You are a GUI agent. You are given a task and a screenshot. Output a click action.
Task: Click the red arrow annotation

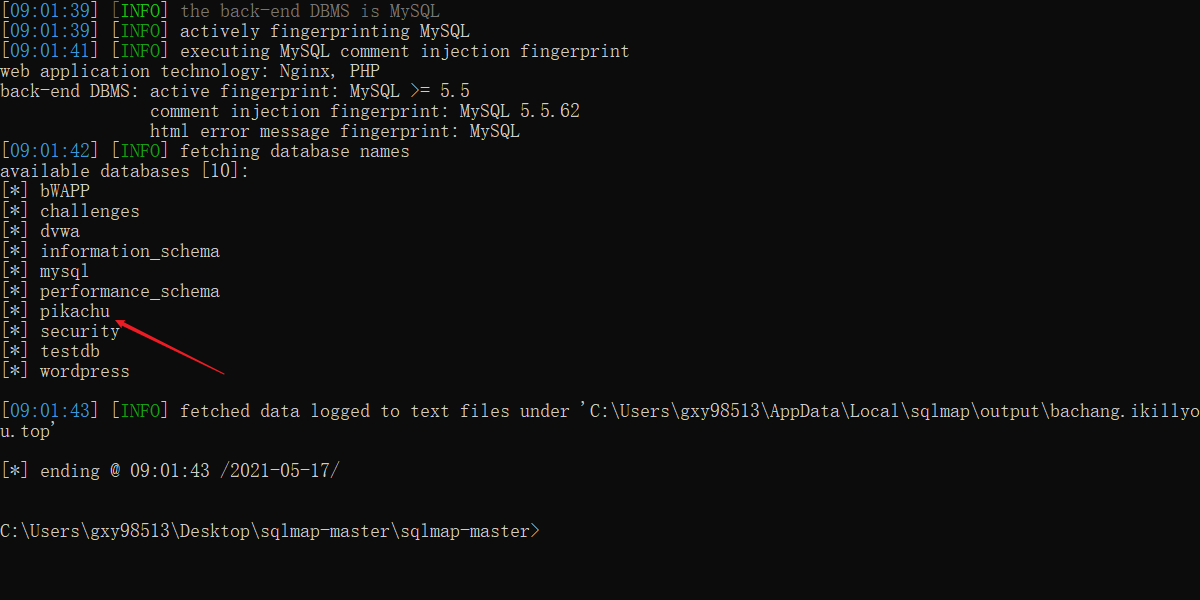click(170, 346)
